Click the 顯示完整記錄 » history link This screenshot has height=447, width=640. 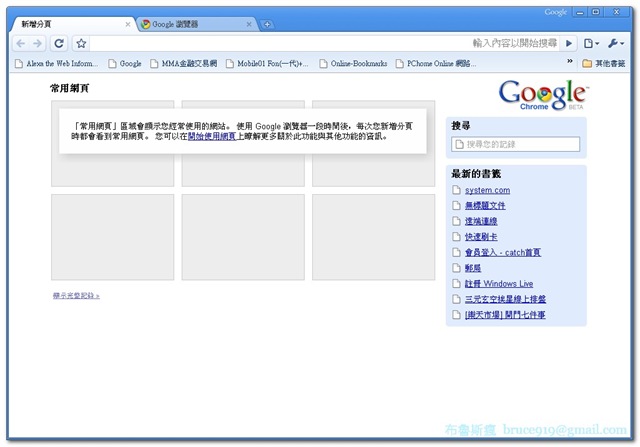pyautogui.click(x=76, y=295)
